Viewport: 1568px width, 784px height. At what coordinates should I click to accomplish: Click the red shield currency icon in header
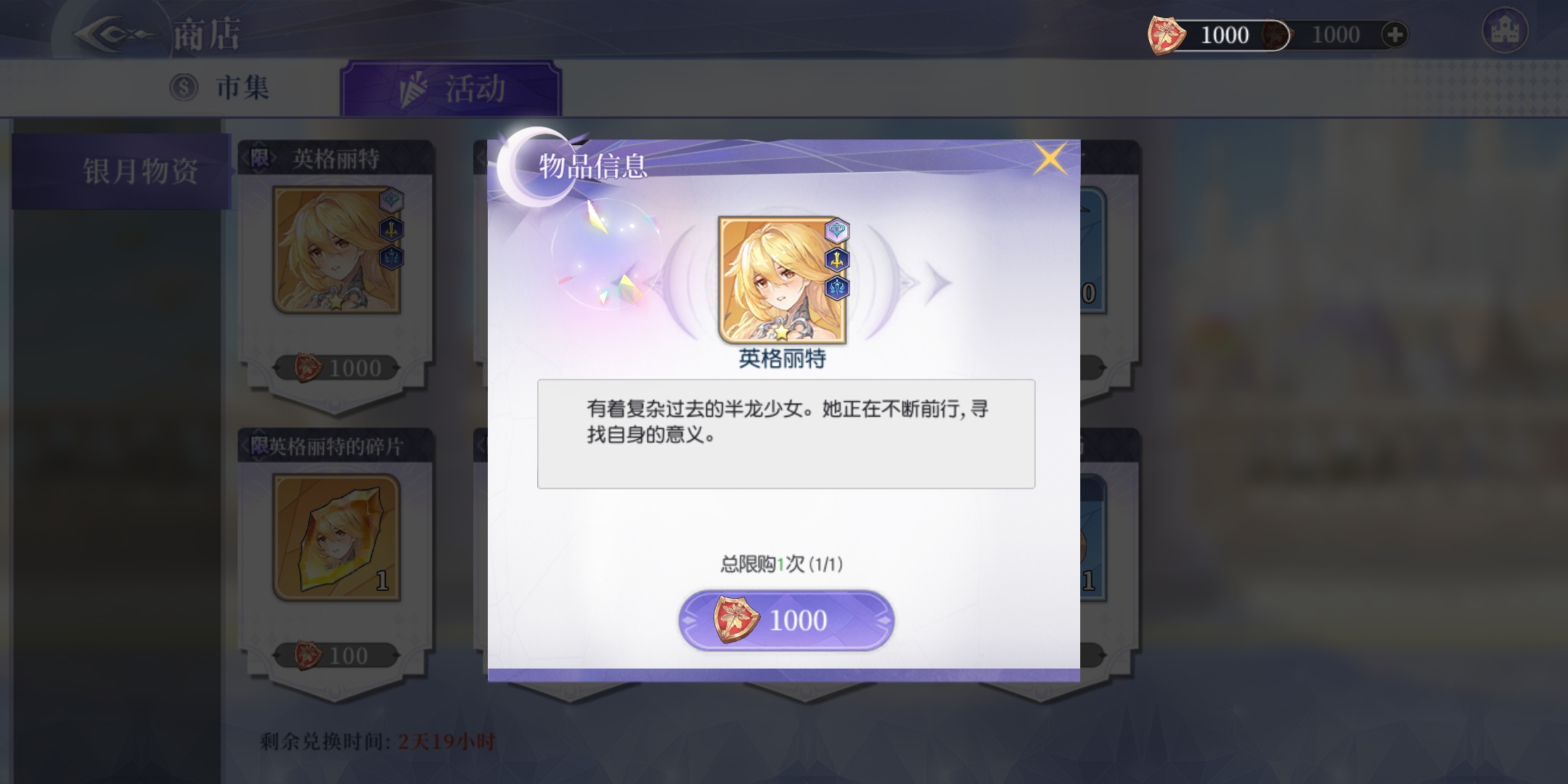(x=1167, y=35)
